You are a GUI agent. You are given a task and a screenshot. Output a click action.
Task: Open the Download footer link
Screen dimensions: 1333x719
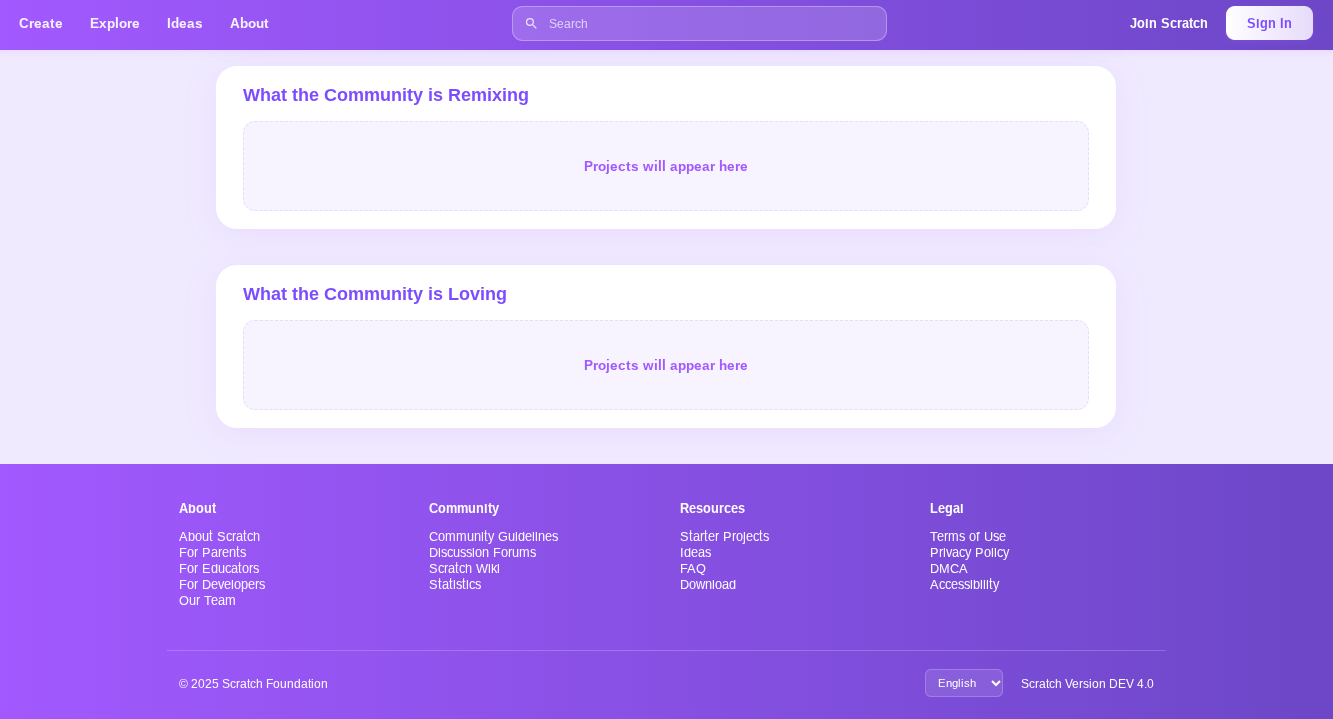(x=707, y=584)
